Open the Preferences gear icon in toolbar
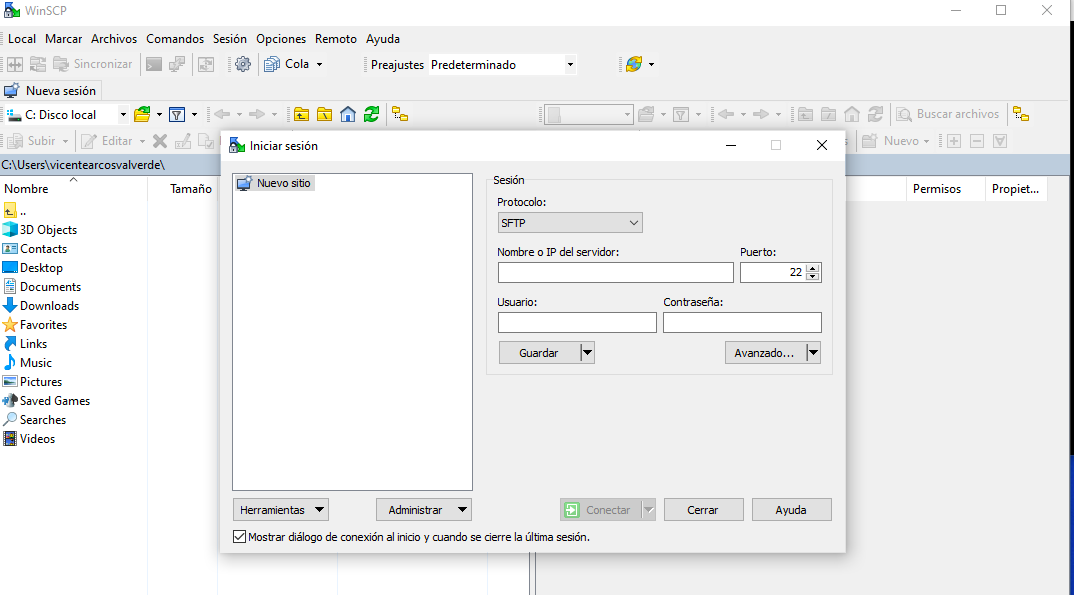The height and width of the screenshot is (595, 1074). (x=242, y=64)
